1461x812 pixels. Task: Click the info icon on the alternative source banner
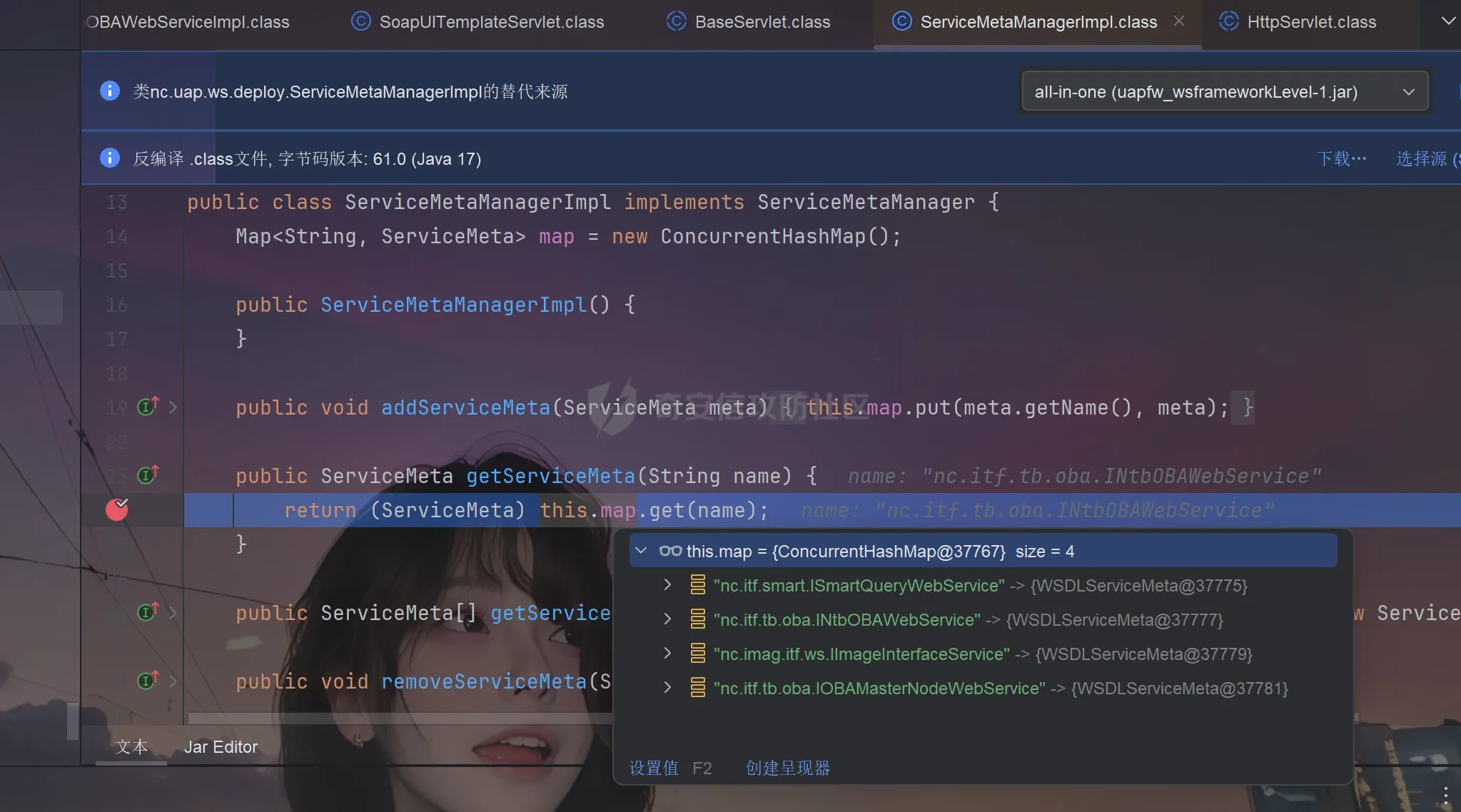109,91
